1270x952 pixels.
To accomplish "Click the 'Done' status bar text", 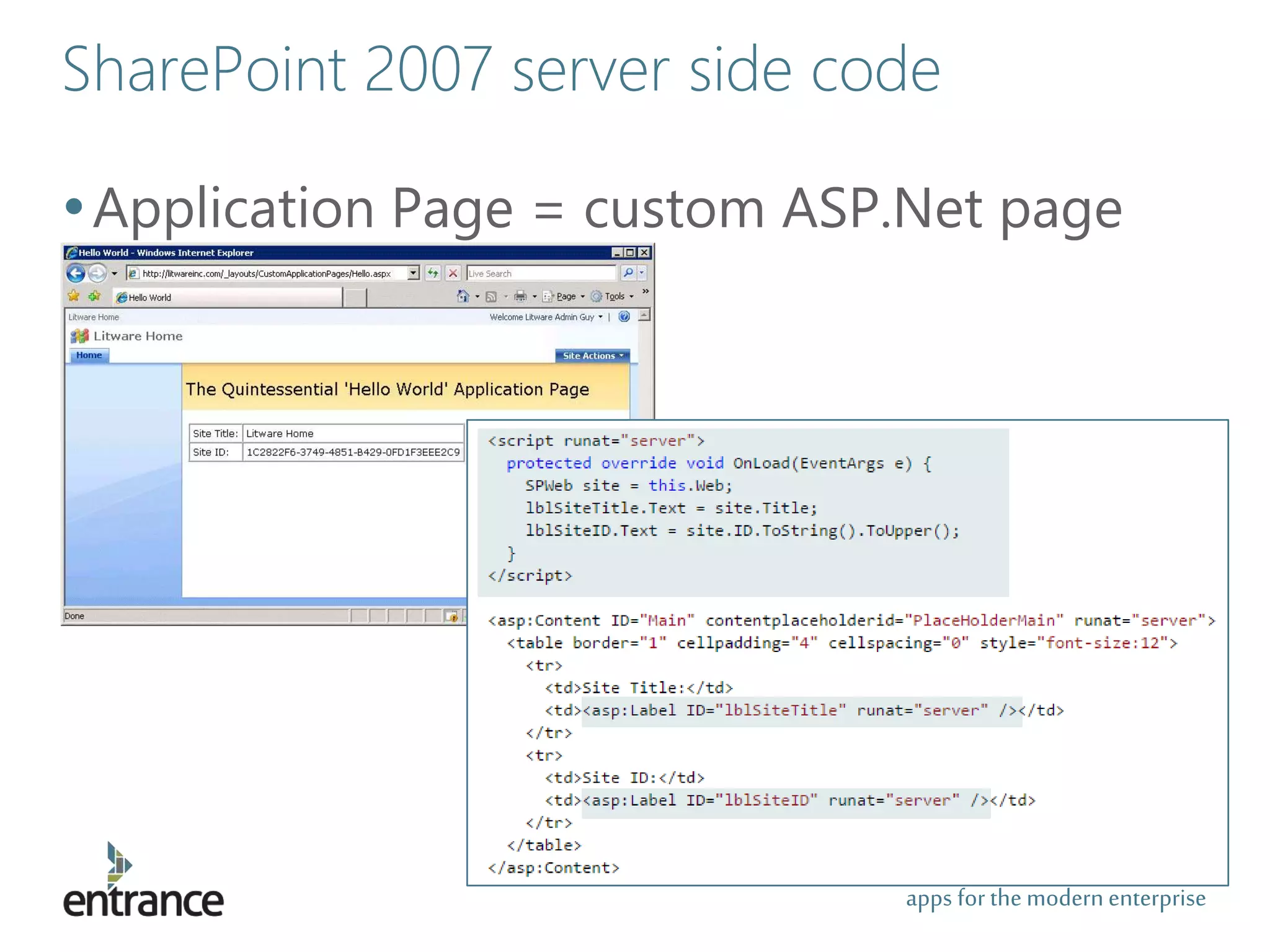I will (74, 616).
